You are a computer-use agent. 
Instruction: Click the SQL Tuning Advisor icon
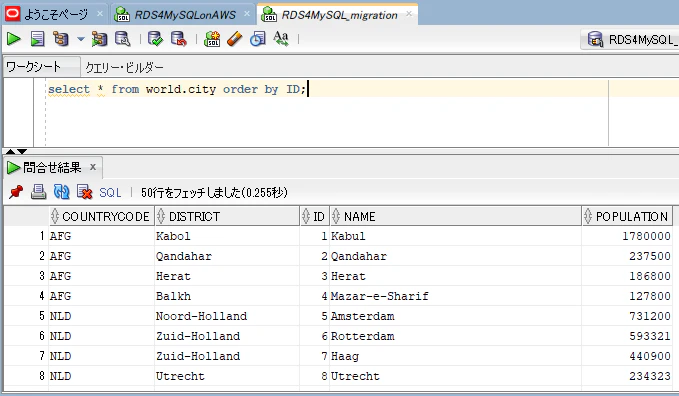[x=123, y=39]
